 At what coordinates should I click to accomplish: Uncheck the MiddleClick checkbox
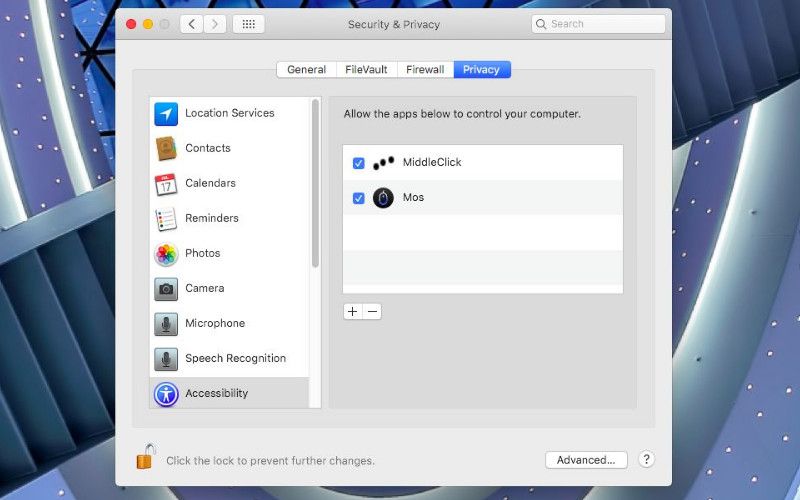click(x=359, y=163)
